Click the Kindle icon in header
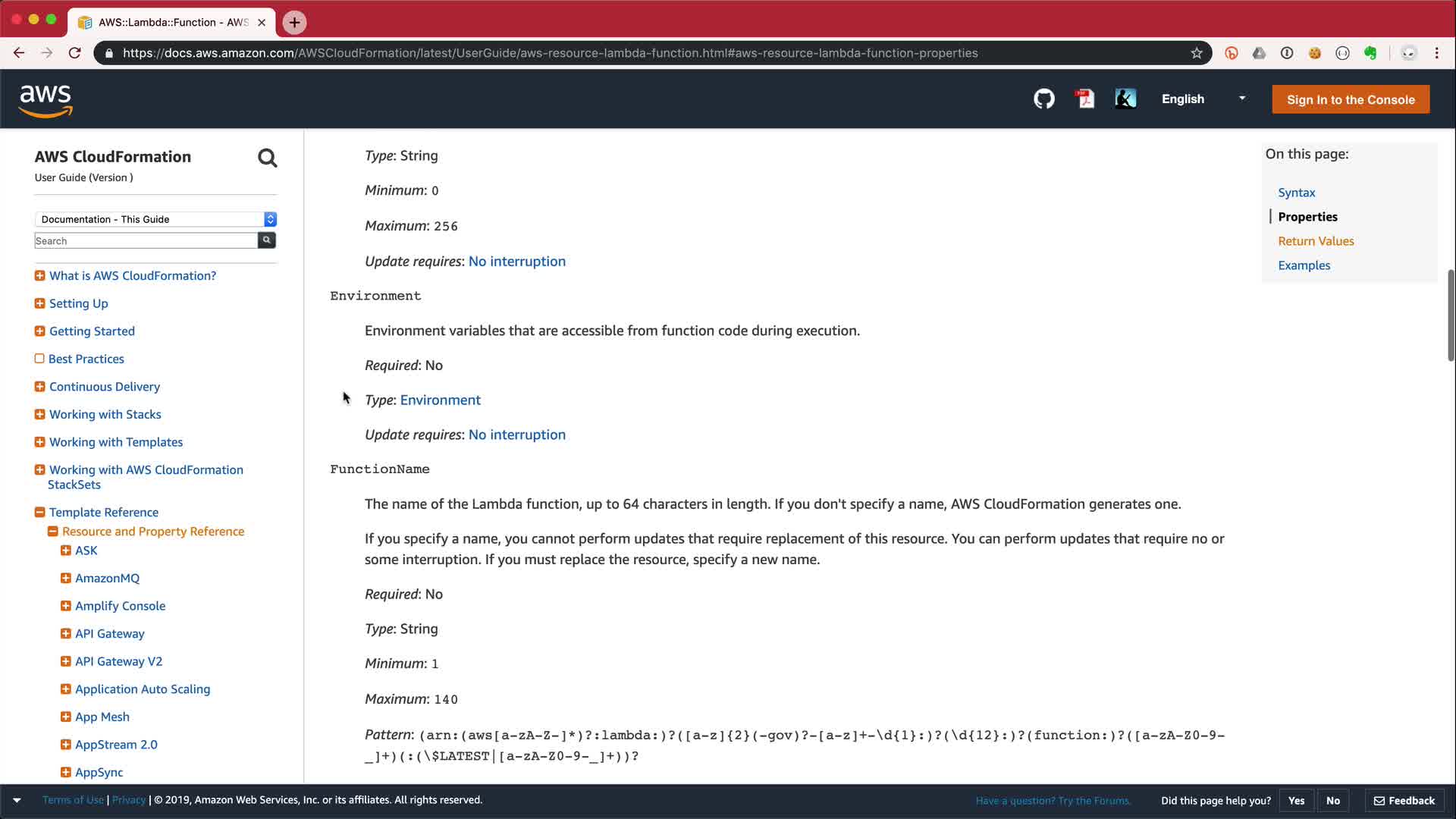The height and width of the screenshot is (819, 1456). [1125, 99]
